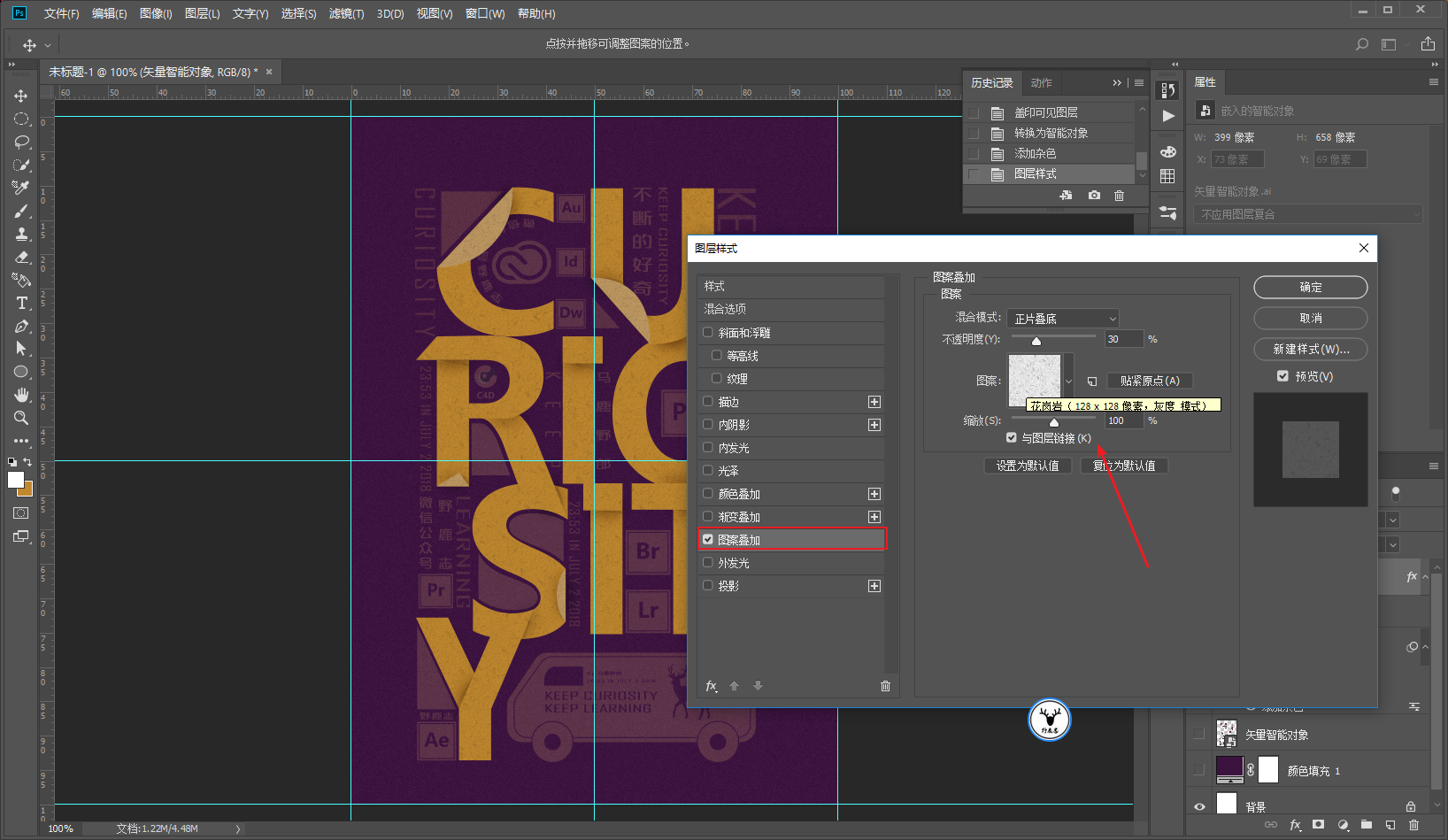Open the Color palette icon panel
The height and width of the screenshot is (840, 1448).
coord(1168,151)
